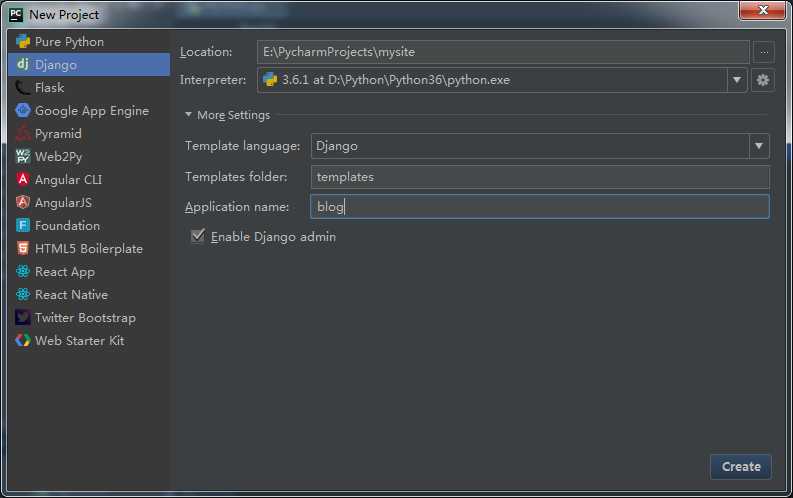Browse for location with ellipsis button
This screenshot has width=793, height=498.
click(764, 52)
